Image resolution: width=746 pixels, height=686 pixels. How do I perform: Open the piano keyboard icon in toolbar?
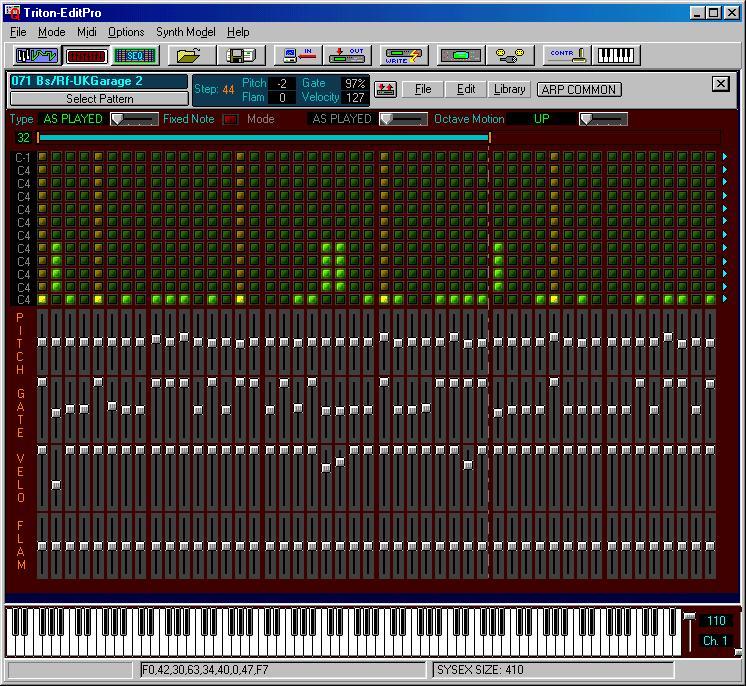[618, 55]
